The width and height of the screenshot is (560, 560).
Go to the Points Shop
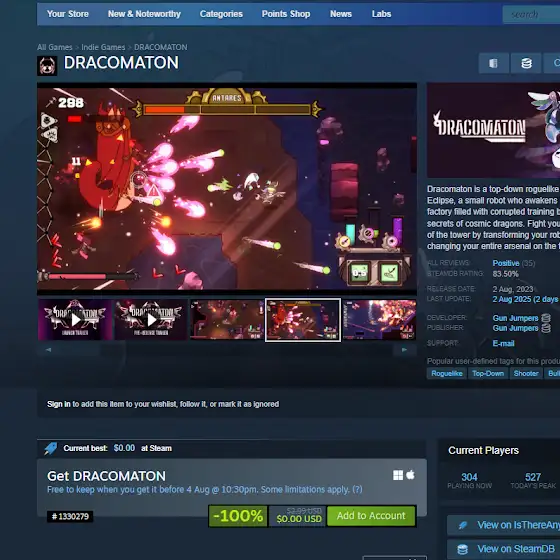pos(286,14)
